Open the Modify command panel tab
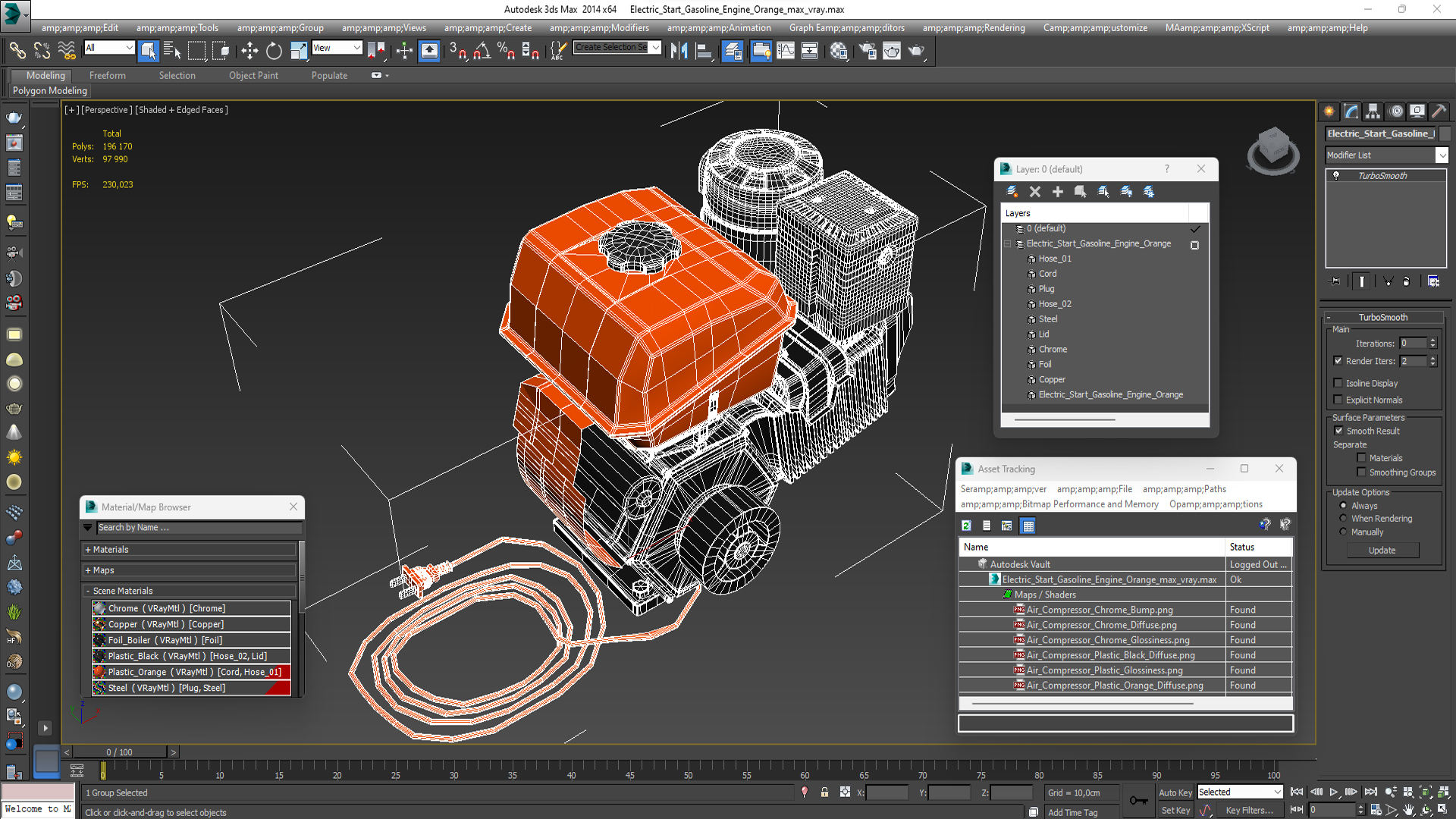The image size is (1456, 819). point(1351,111)
